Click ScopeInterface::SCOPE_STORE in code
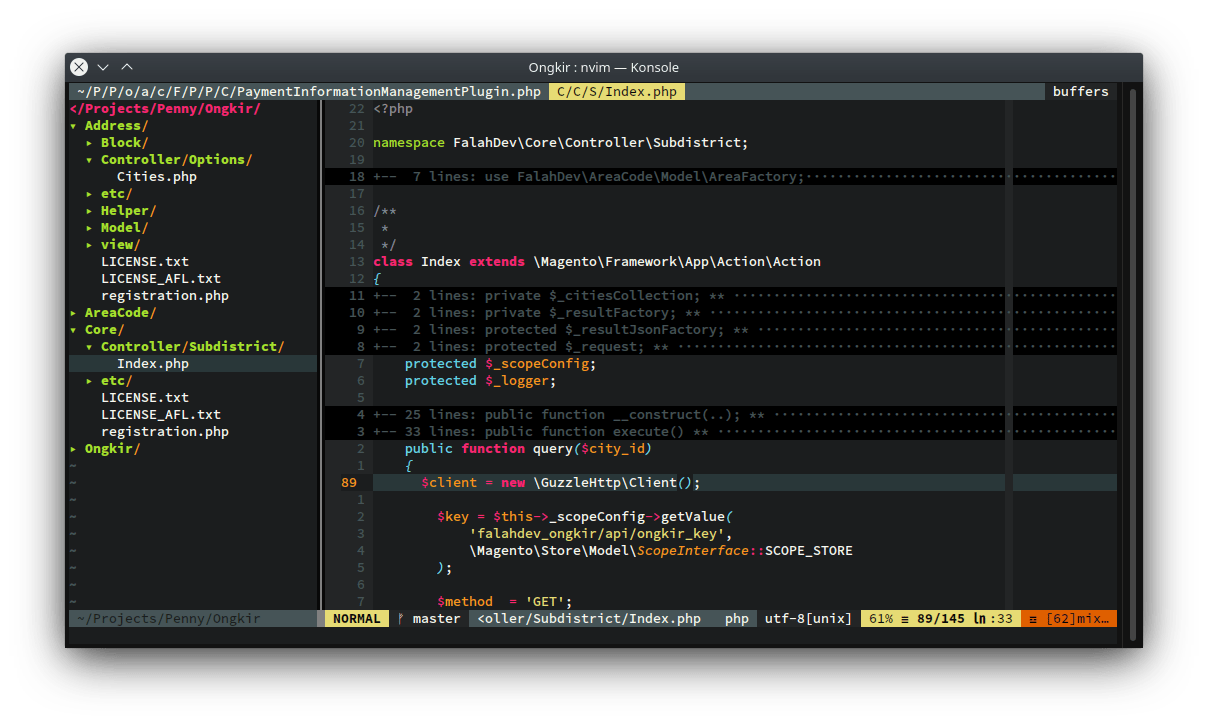The width and height of the screenshot is (1208, 725). pos(745,551)
